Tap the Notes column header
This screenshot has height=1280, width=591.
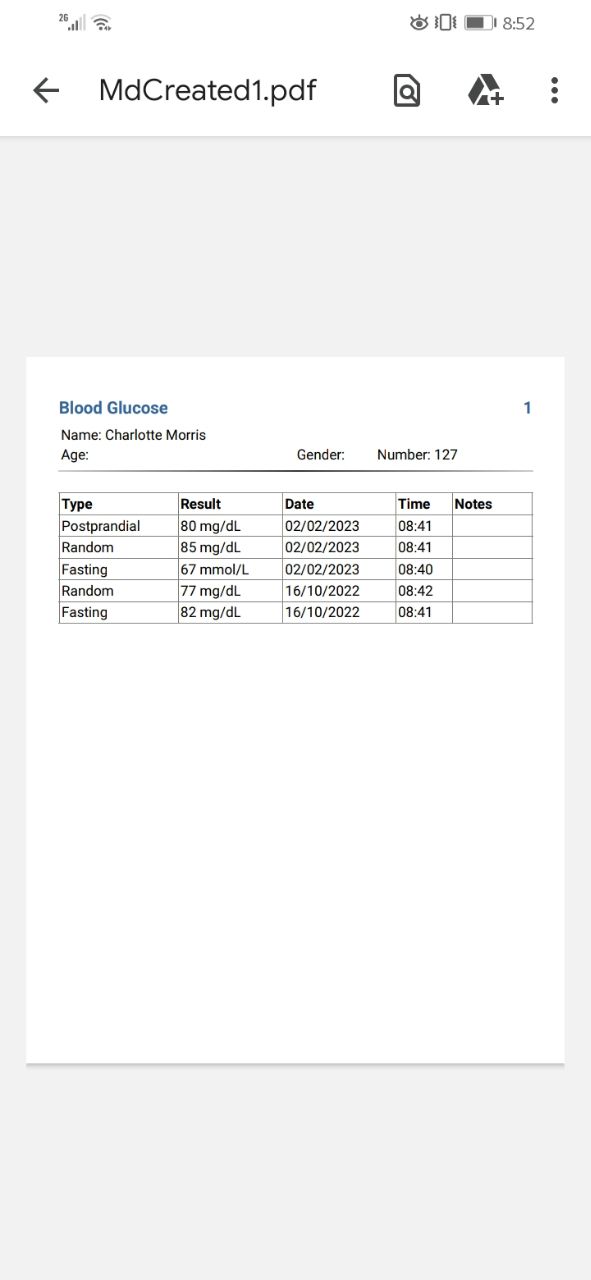(x=473, y=504)
